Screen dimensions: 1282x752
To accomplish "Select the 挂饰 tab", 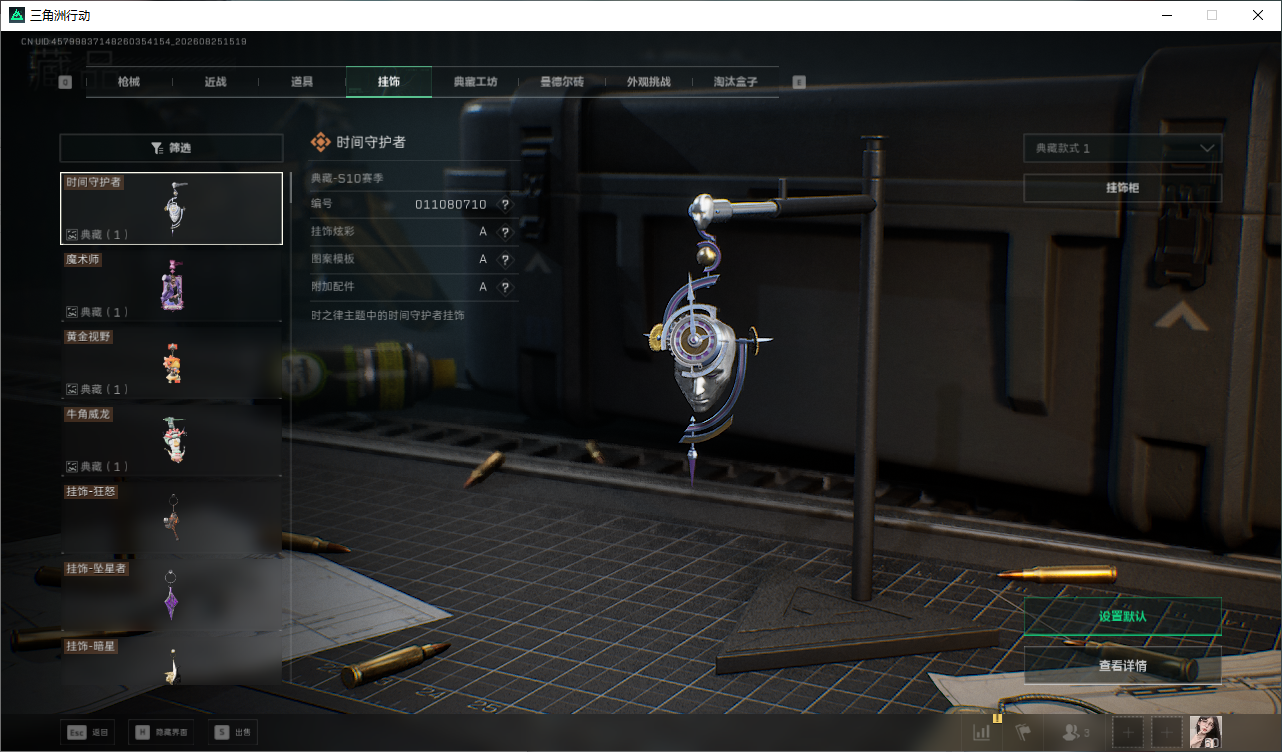I will (x=389, y=82).
